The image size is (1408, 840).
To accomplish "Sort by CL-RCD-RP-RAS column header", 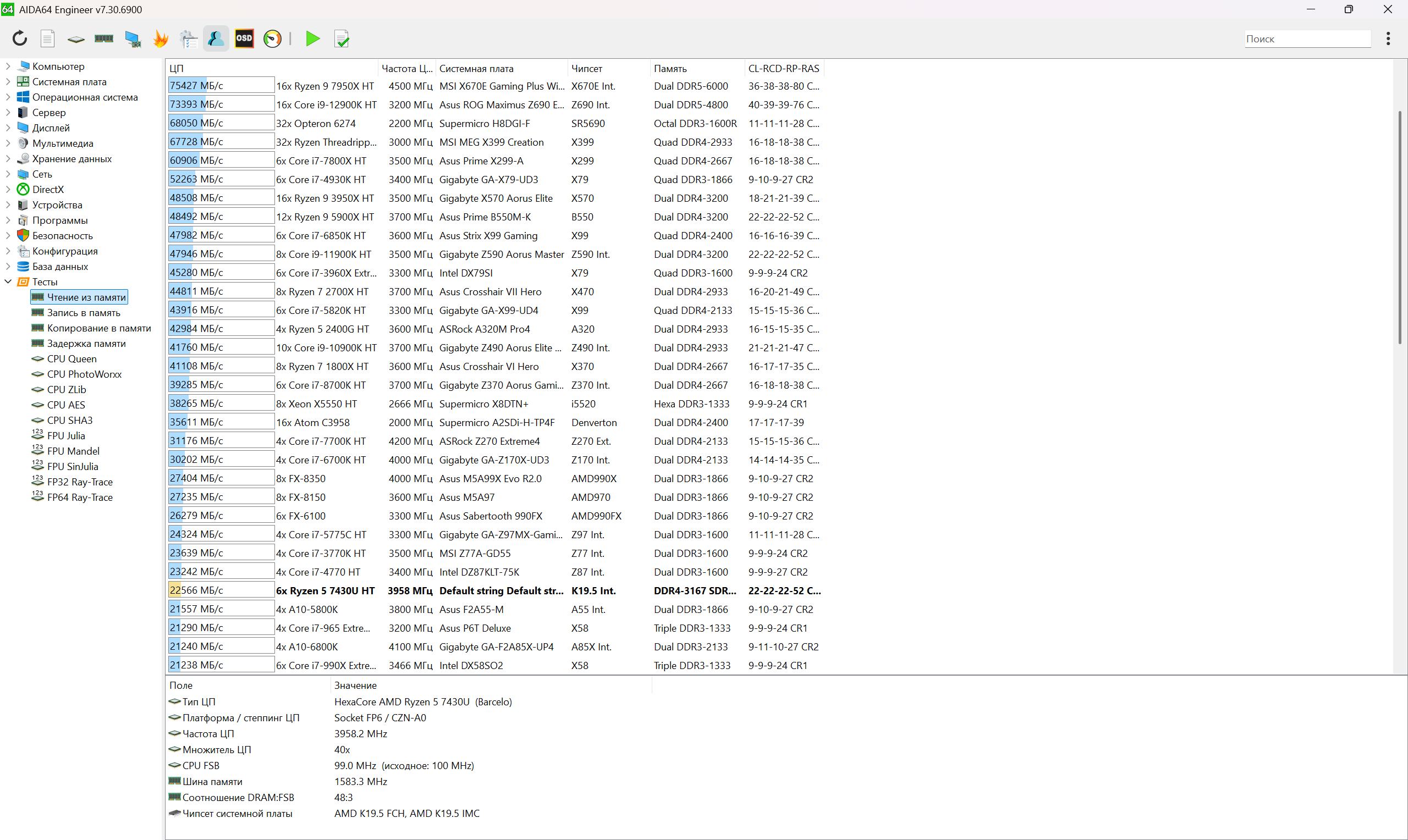I will pos(784,69).
